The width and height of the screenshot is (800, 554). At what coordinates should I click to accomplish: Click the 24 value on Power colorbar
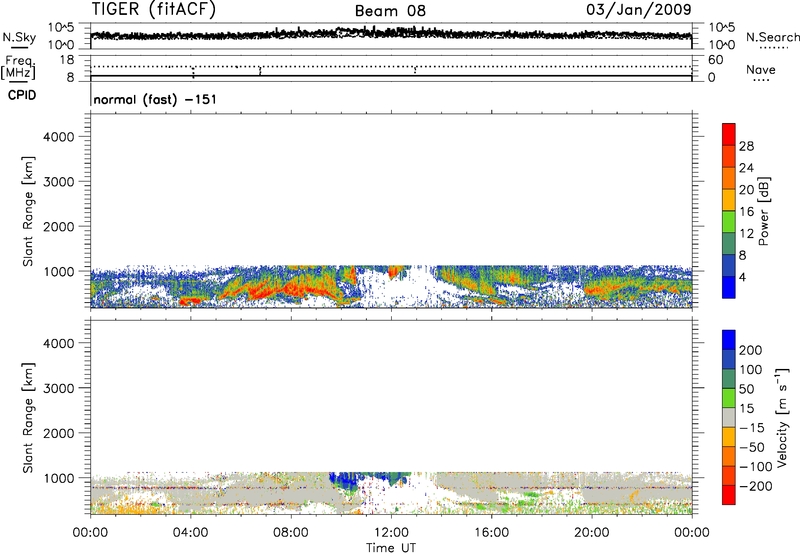(746, 168)
